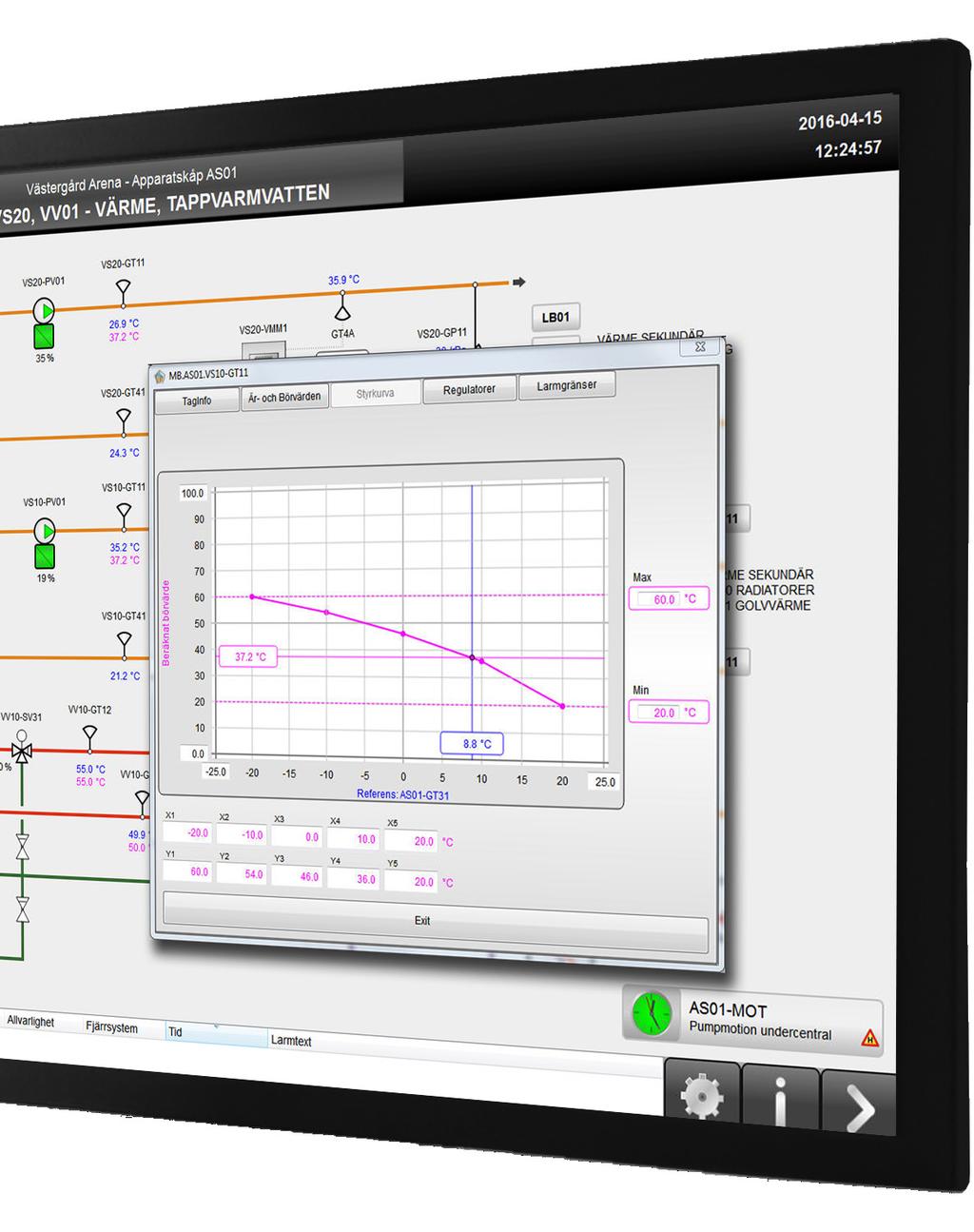Click the VS10-GT41 temperature sensor symbol
This screenshot has height=1232, width=974.
(x=124, y=644)
